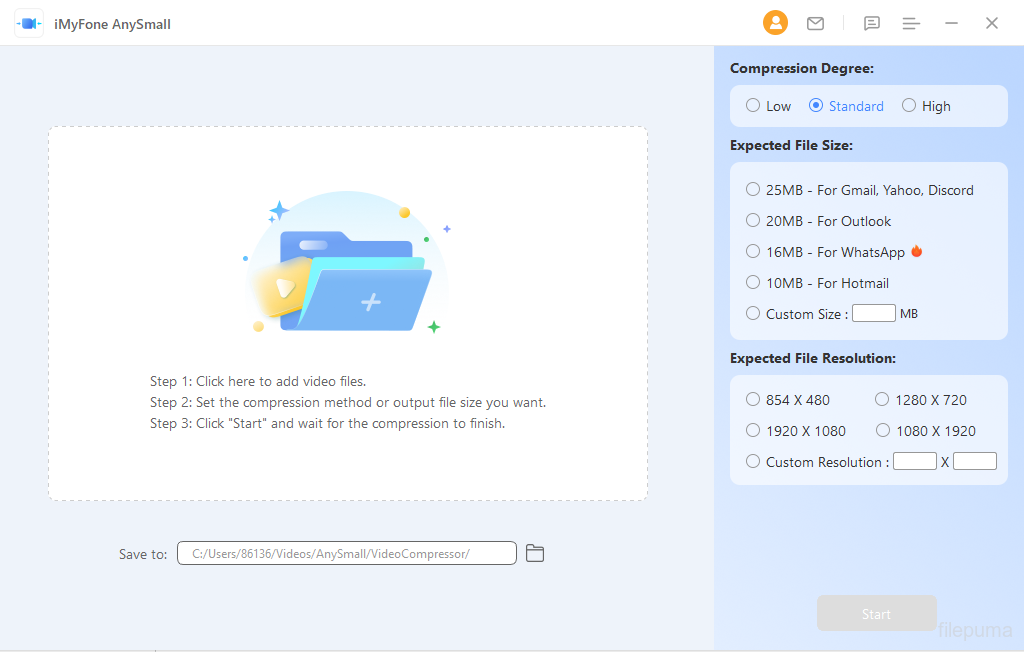Select 25MB for Gmail, Yahoo, Discord
Screen dimensions: 1024x652
pyautogui.click(x=753, y=190)
